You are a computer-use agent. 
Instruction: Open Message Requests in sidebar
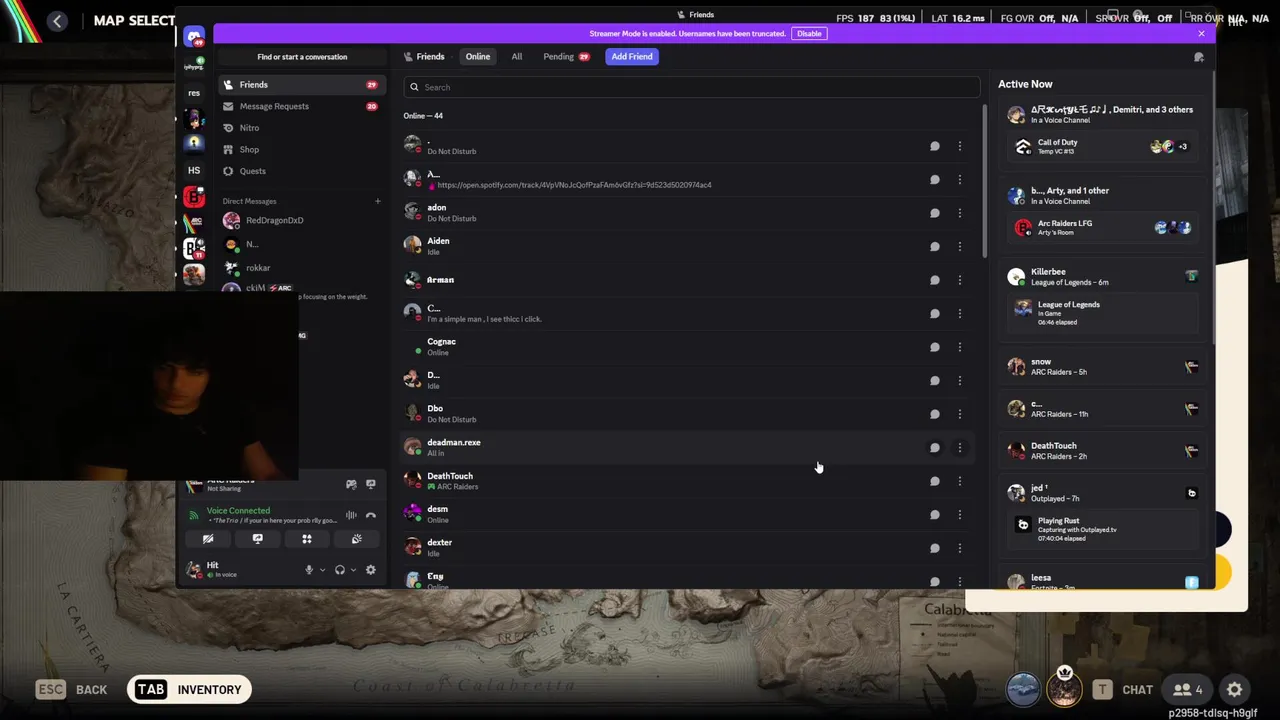(302, 106)
